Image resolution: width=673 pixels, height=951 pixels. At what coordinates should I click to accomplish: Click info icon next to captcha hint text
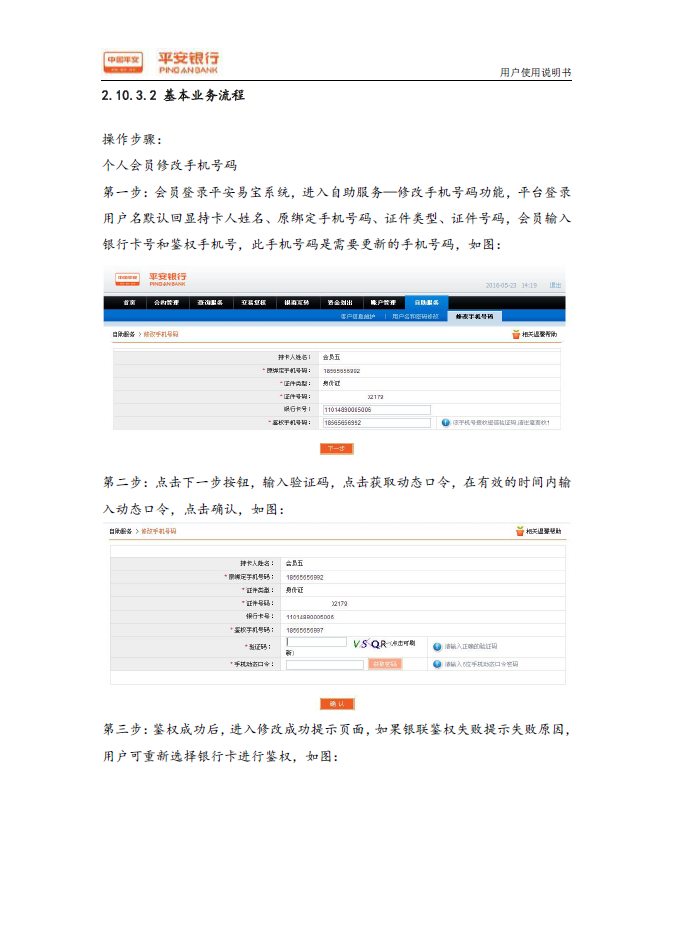(x=437, y=647)
